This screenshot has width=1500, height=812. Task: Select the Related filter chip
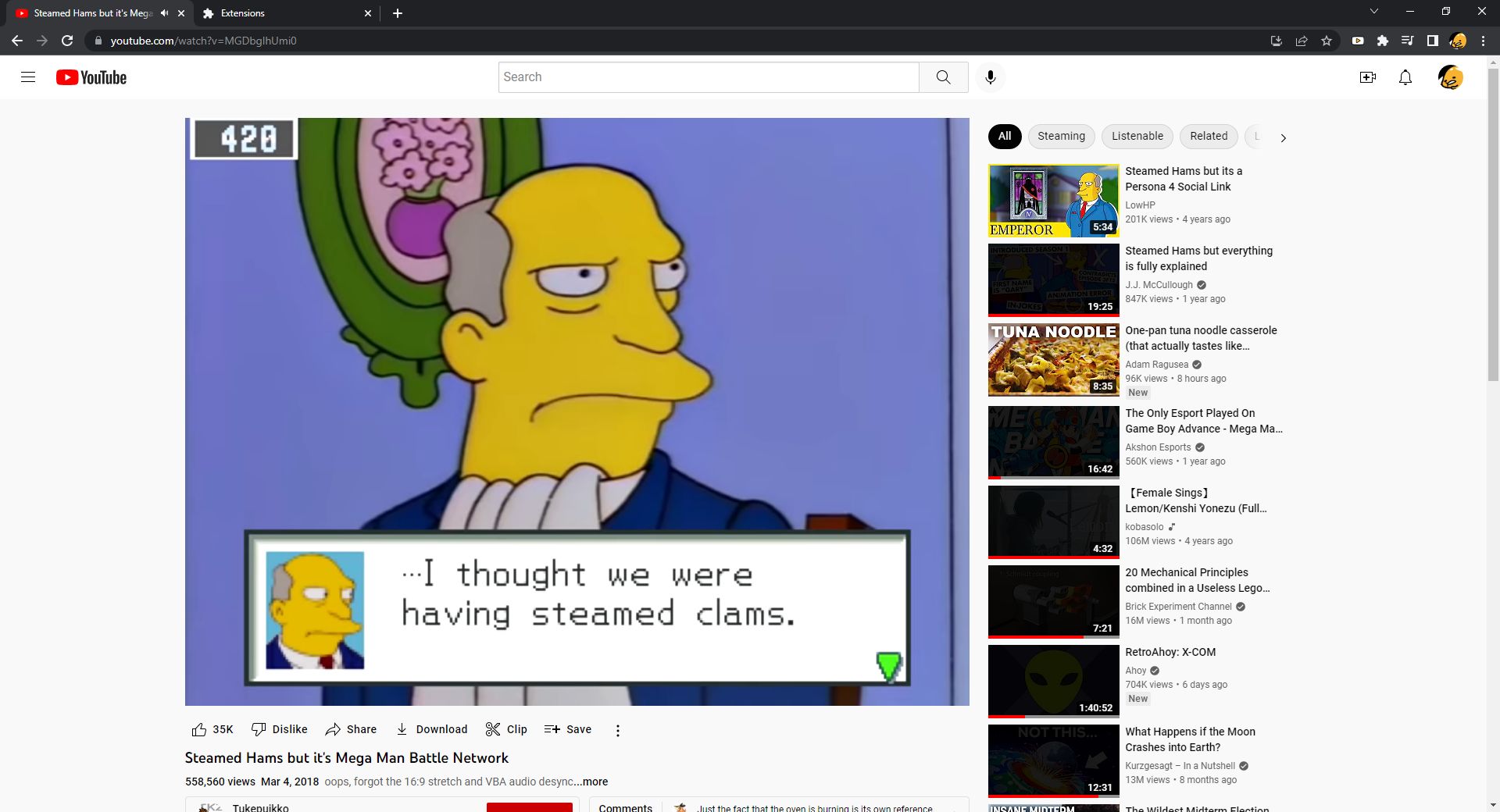pyautogui.click(x=1209, y=136)
